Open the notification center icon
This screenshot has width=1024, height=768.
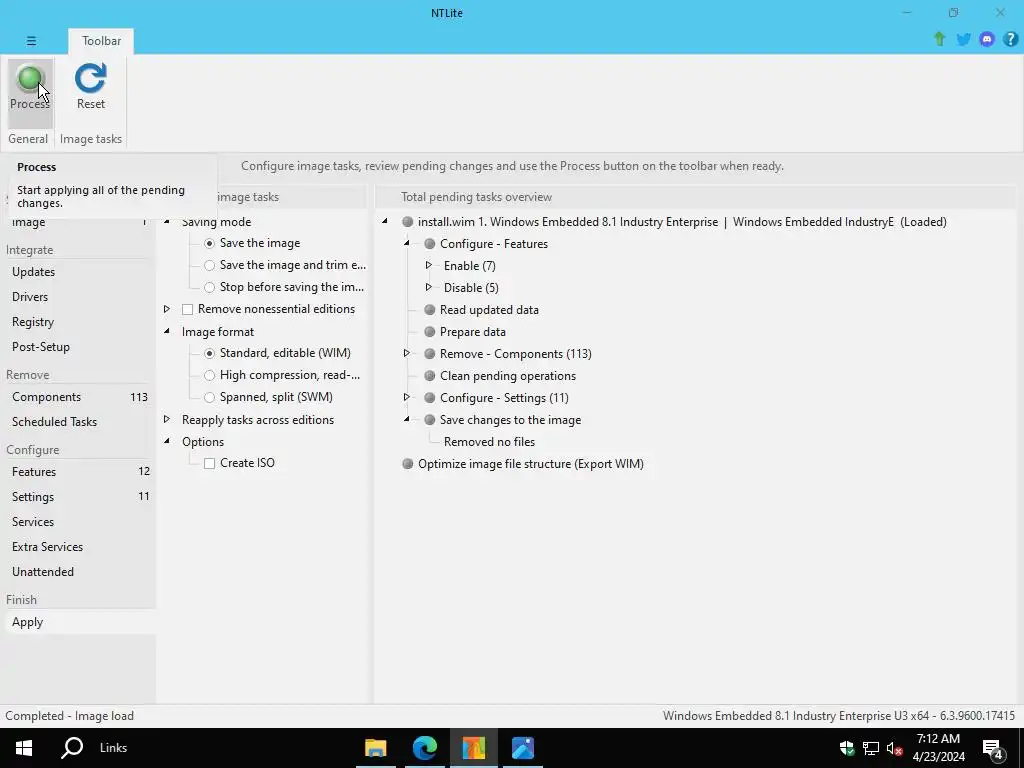pyautogui.click(x=993, y=748)
